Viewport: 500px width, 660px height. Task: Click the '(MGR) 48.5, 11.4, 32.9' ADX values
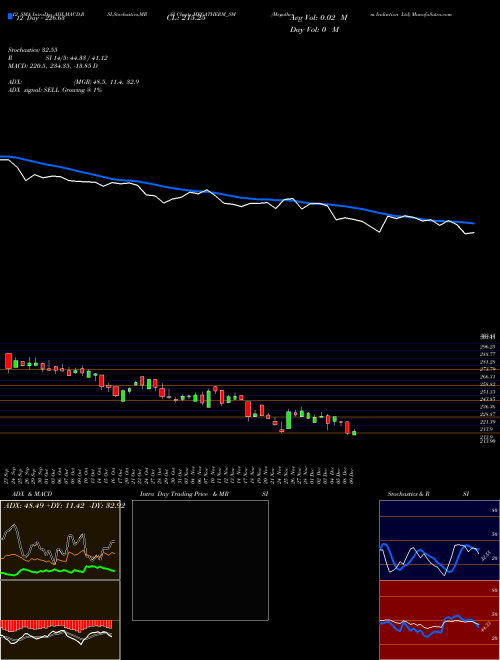[x=106, y=82]
